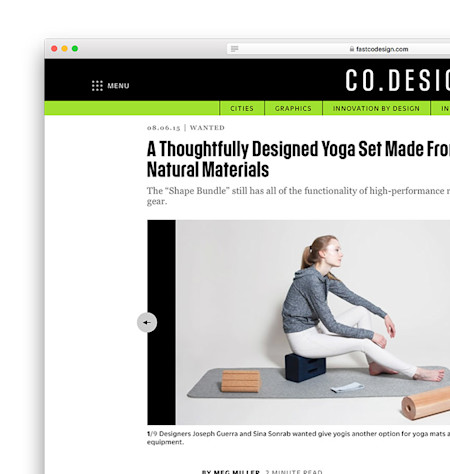
Task: Minimize the window using the yellow button
Action: pos(65,49)
